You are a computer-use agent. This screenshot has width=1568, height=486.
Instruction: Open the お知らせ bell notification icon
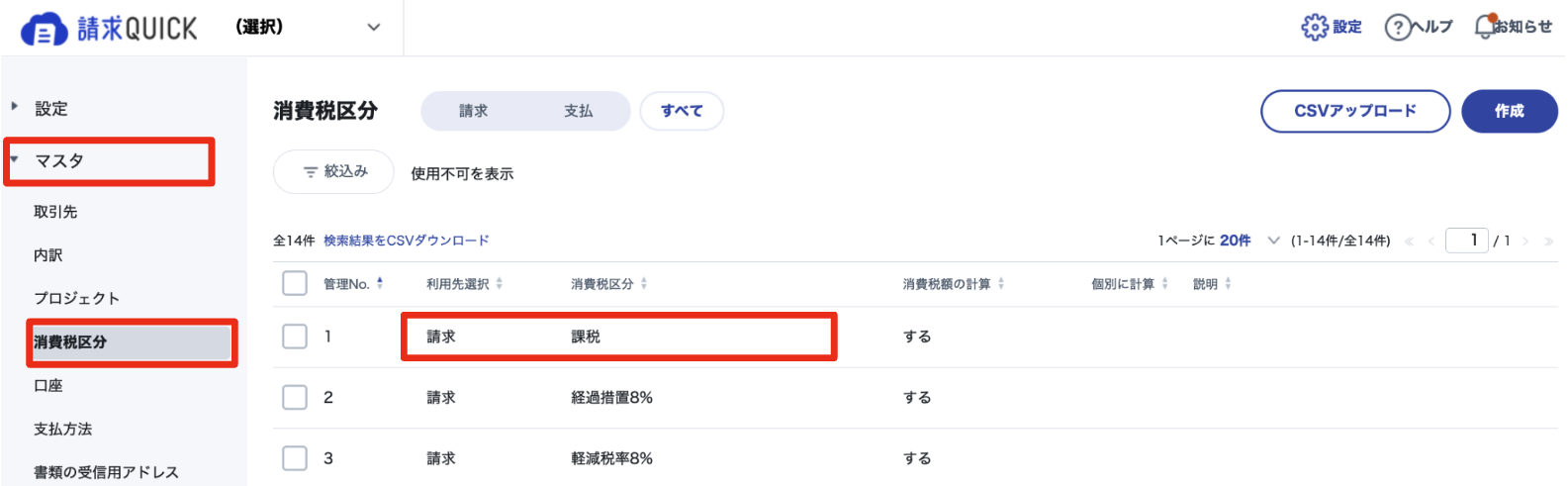coord(1485,27)
